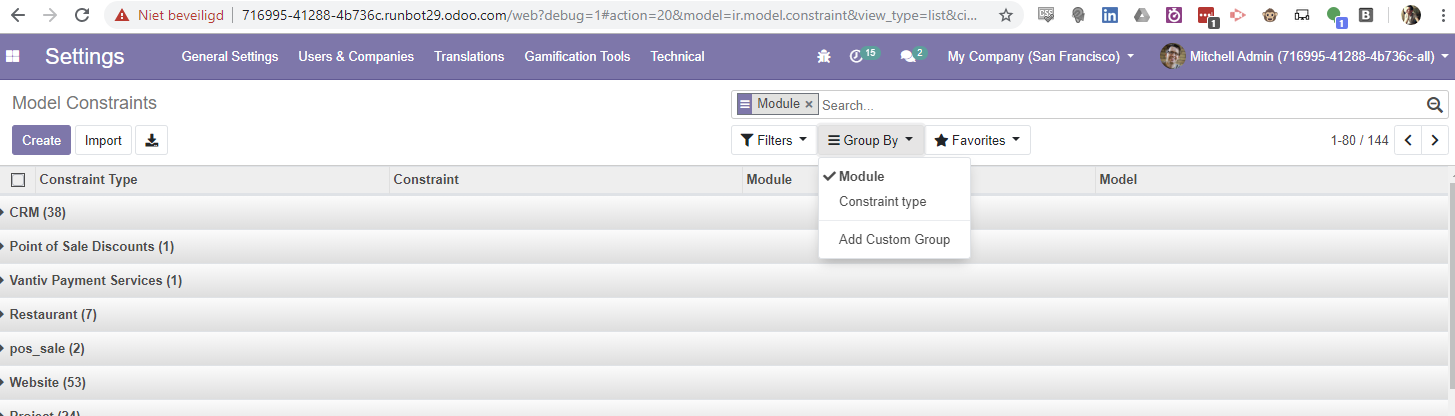Image resolution: width=1455 pixels, height=416 pixels.
Task: Click the green dot extension icon
Action: pos(1336,16)
